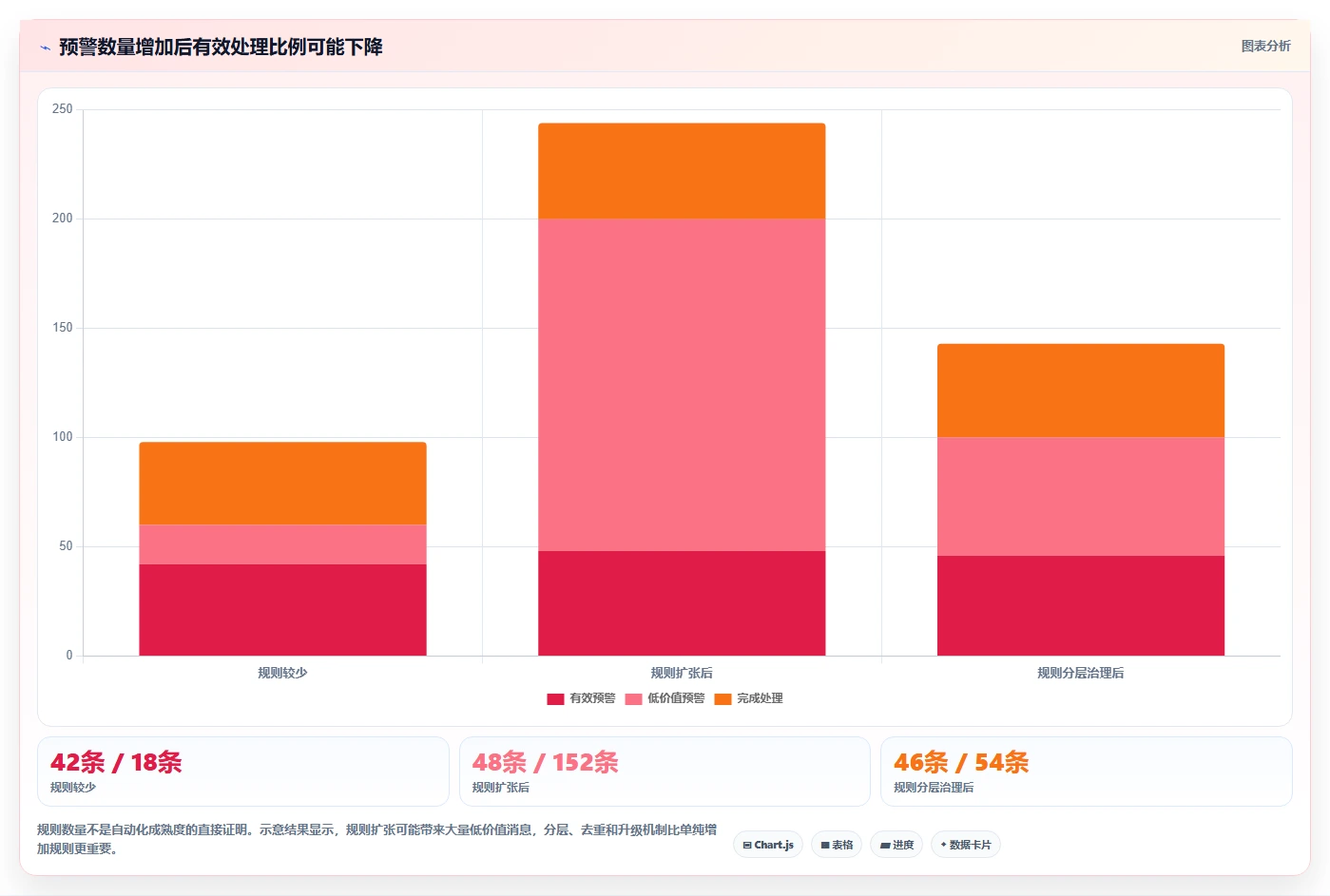Click the 48条 / 152条 data card
Viewport: 1330px width, 896px height.
click(665, 772)
